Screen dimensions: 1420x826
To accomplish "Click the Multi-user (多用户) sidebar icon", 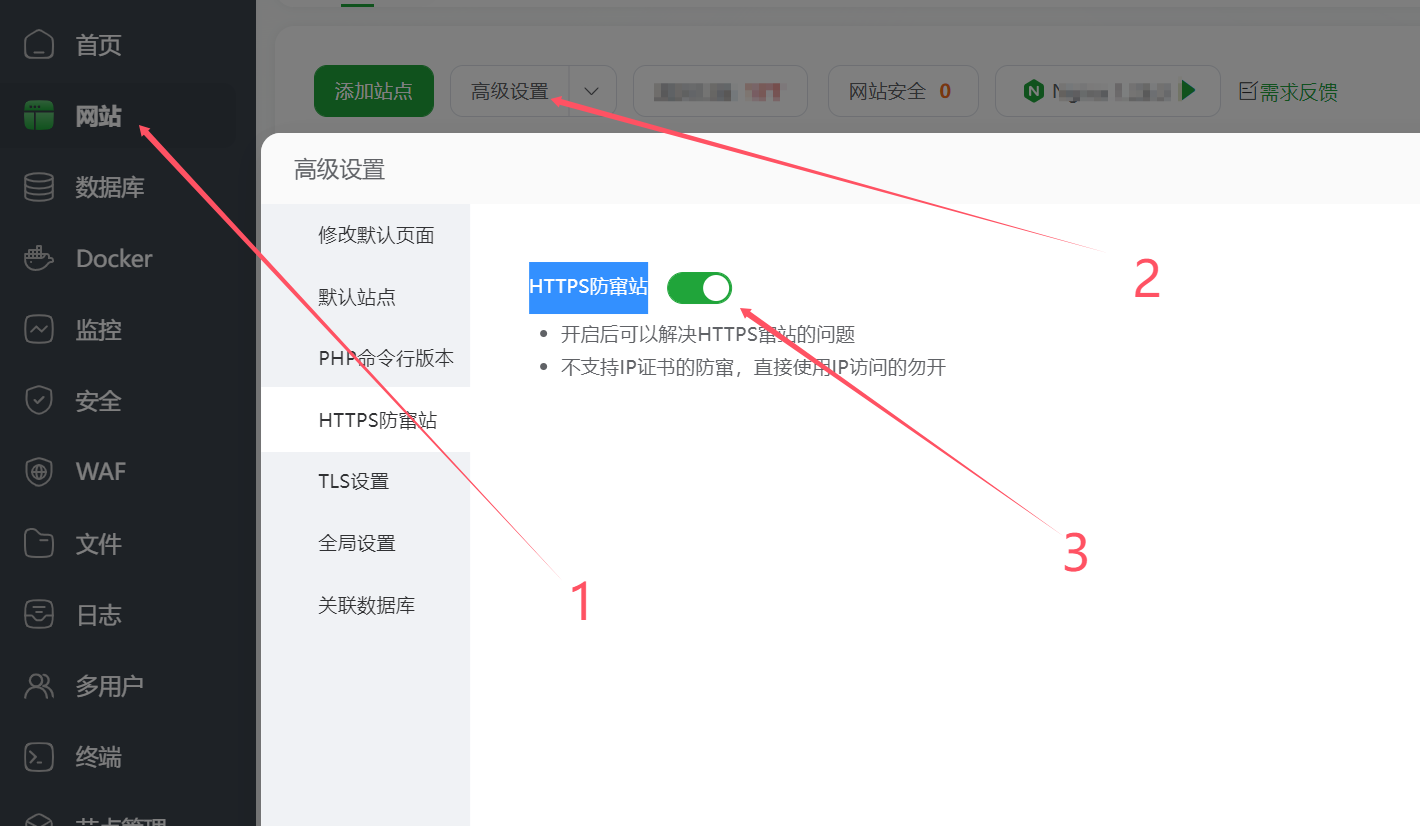I will coord(39,686).
